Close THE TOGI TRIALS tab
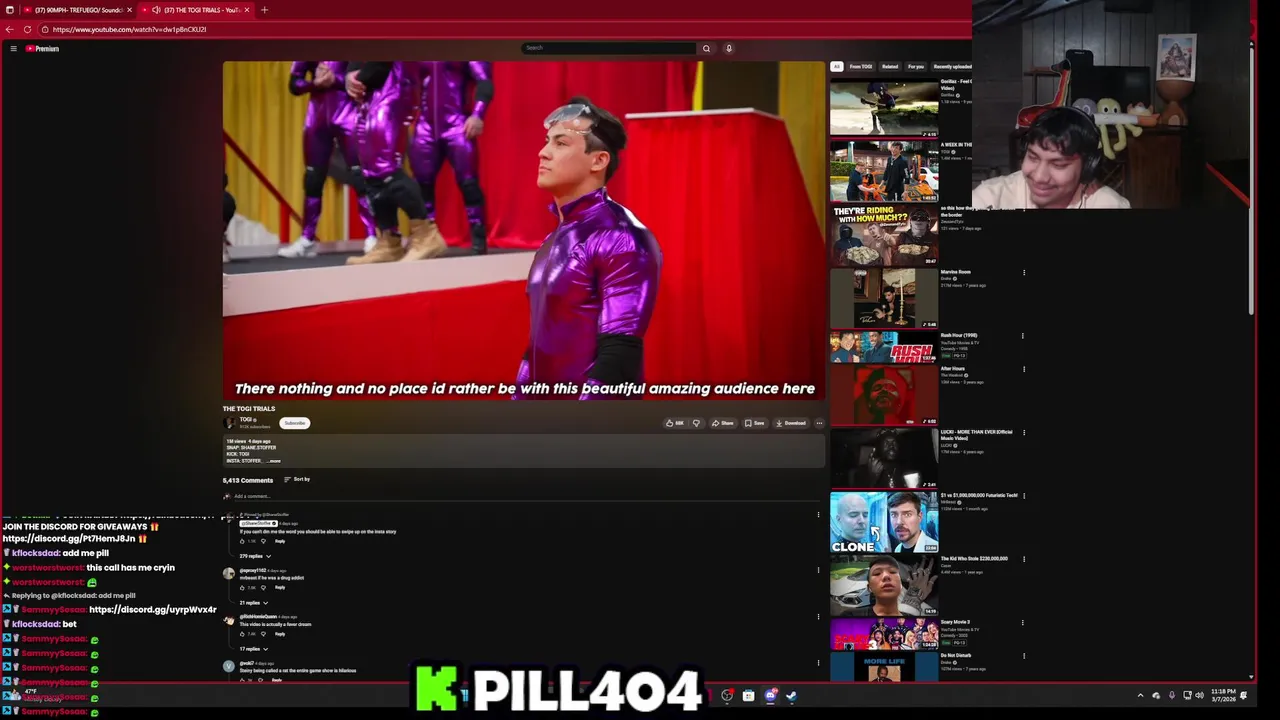Screen dimensions: 1280x720 247,10
